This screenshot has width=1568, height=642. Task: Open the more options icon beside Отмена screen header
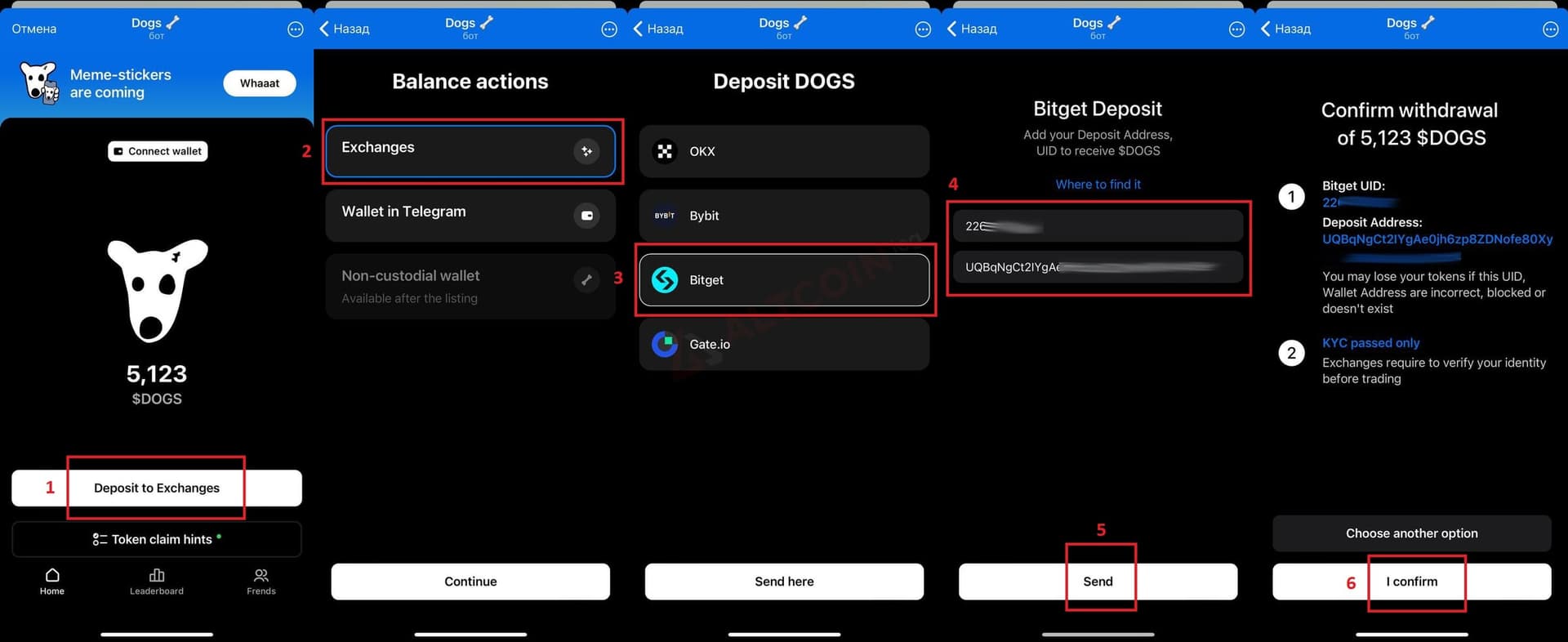pos(296,29)
